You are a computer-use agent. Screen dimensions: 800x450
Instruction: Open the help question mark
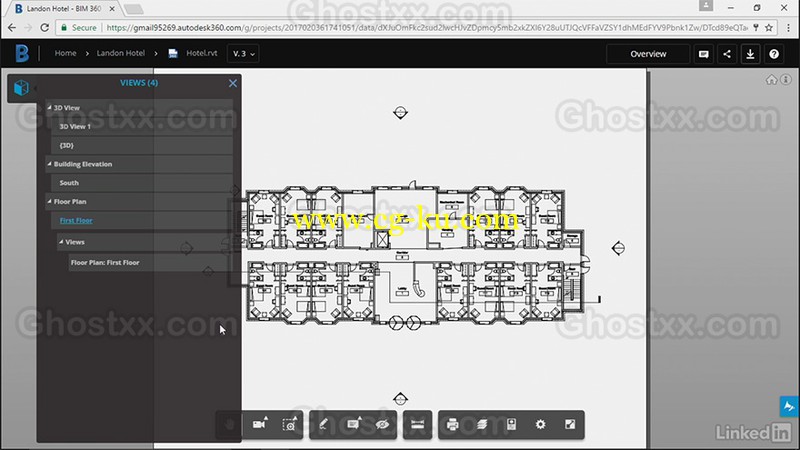pos(774,54)
